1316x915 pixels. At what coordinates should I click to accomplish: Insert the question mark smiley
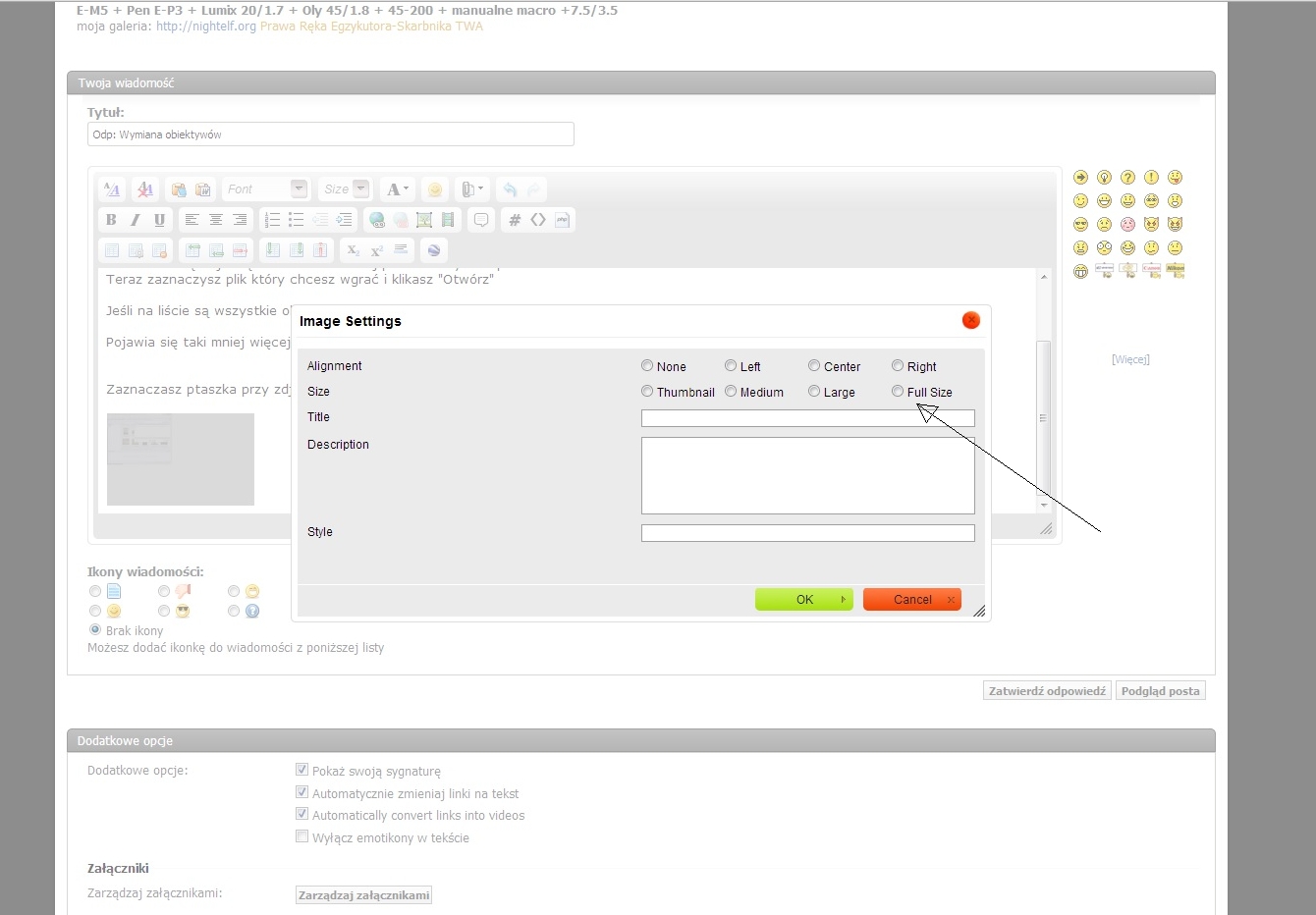pyautogui.click(x=1127, y=178)
